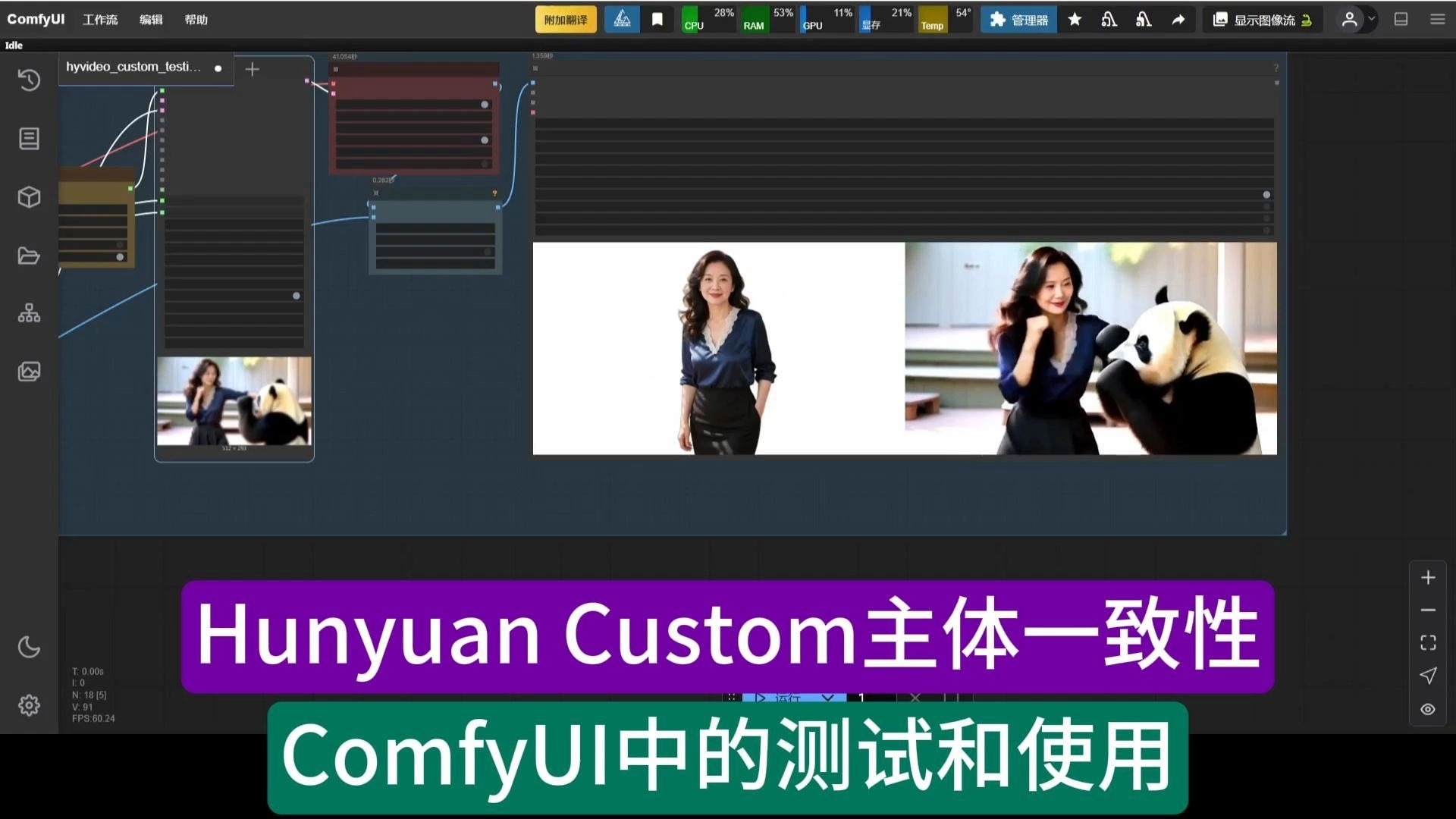Click the CPU 28% usage monitor
Image resolution: width=1456 pixels, height=819 pixels.
tap(708, 20)
